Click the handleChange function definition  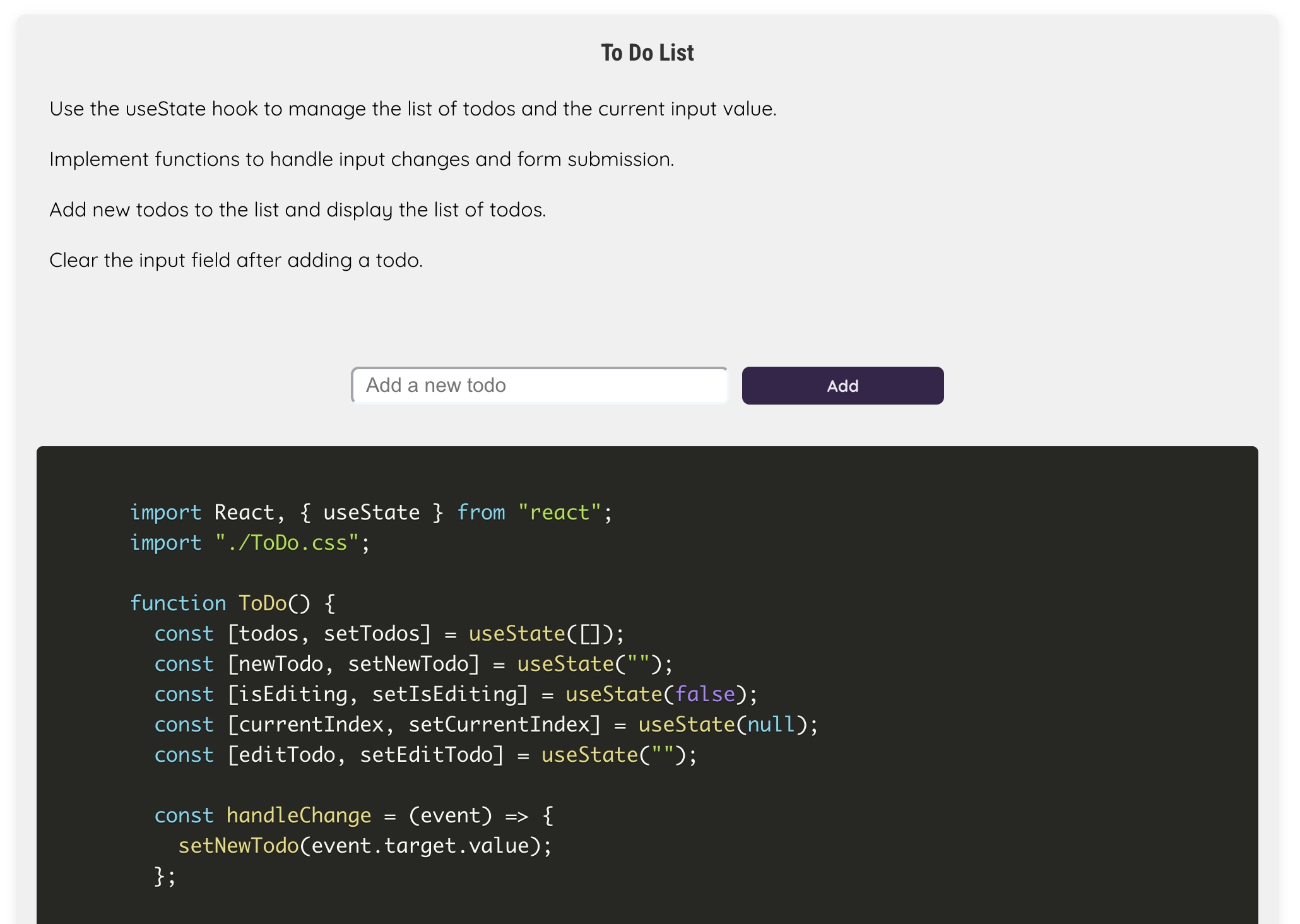point(353,815)
